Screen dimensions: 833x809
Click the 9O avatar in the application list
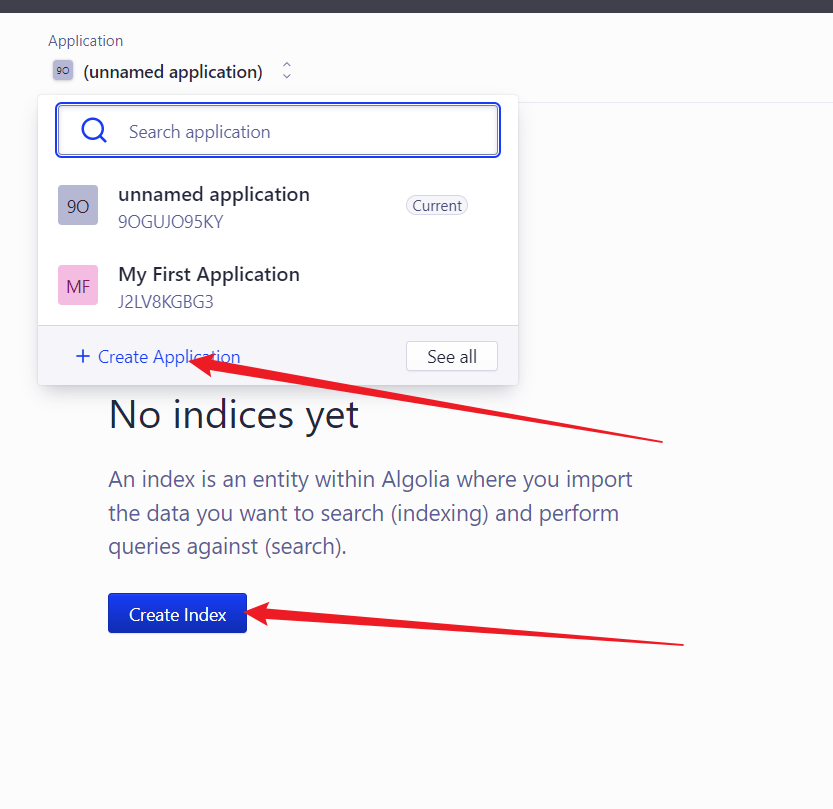[x=78, y=205]
